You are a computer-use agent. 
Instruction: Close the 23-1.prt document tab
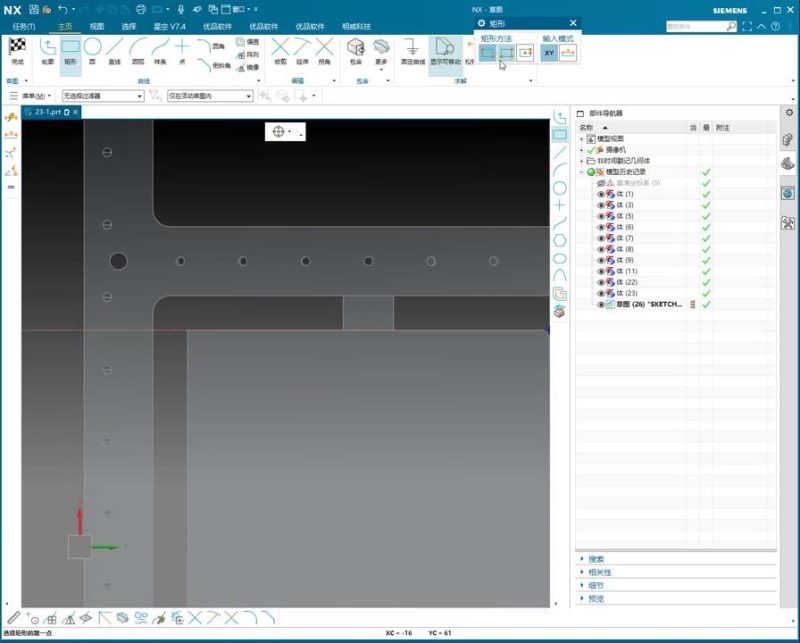pyautogui.click(x=75, y=112)
